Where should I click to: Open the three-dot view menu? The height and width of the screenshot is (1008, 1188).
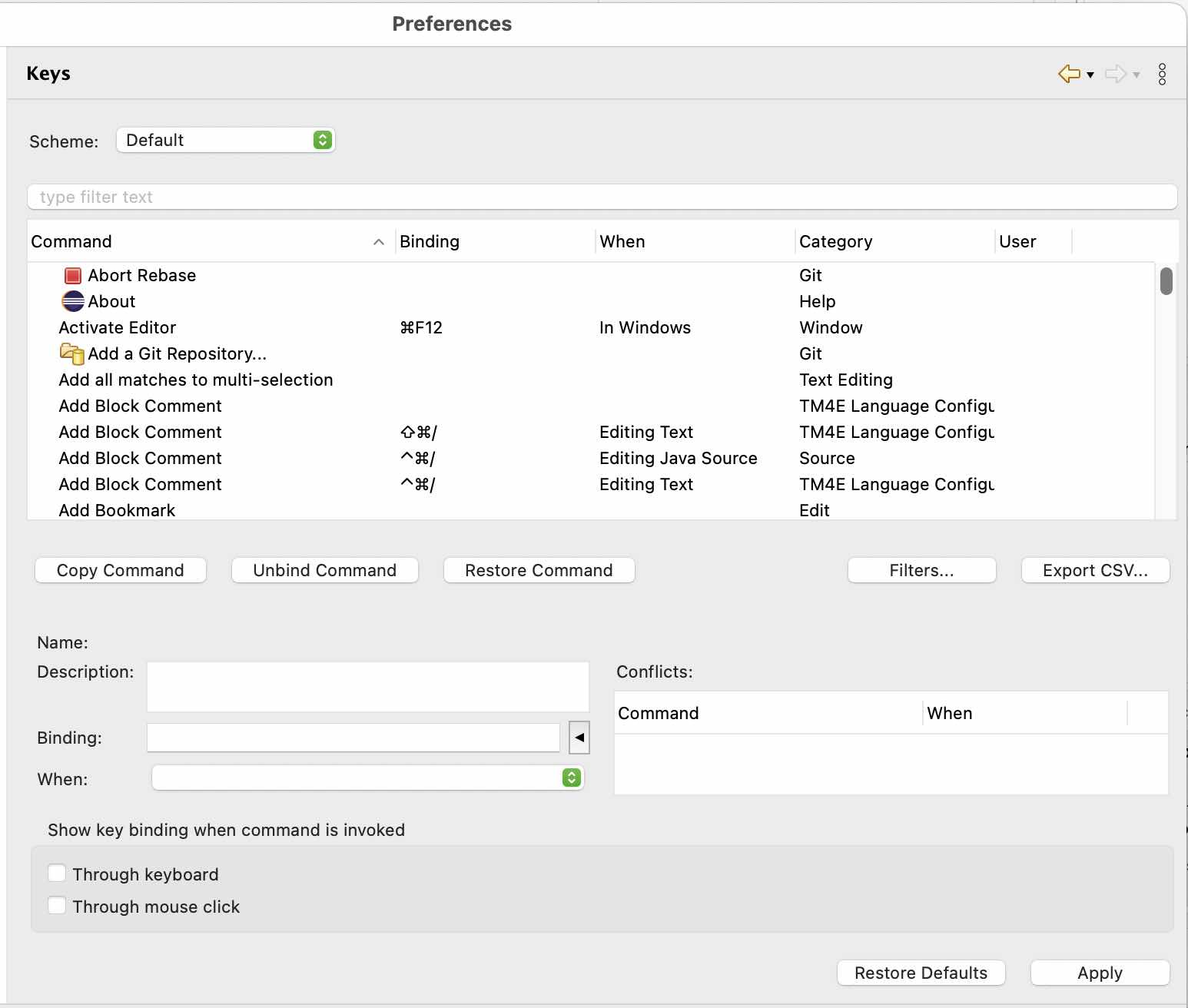[x=1162, y=74]
